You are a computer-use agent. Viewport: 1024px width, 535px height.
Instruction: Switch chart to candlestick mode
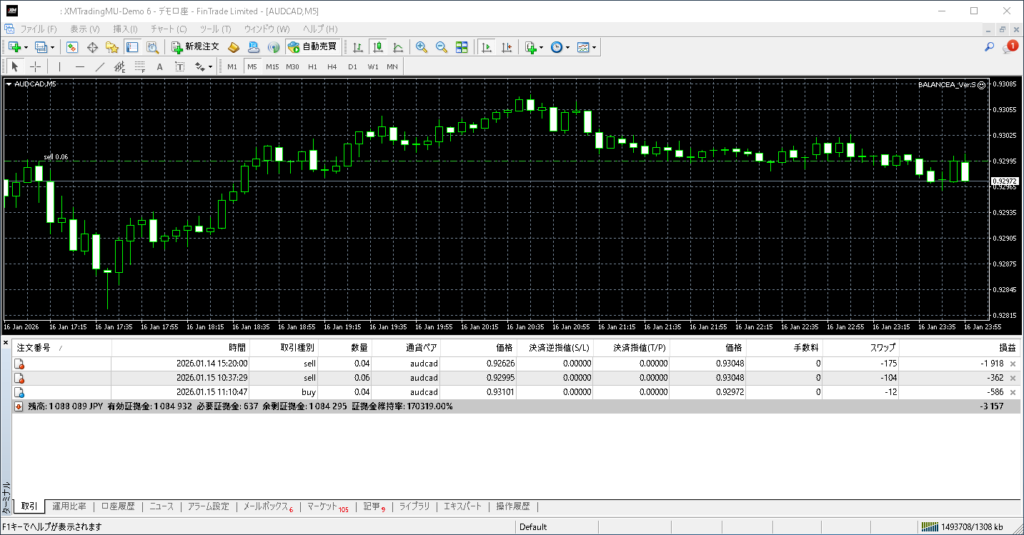[x=378, y=47]
